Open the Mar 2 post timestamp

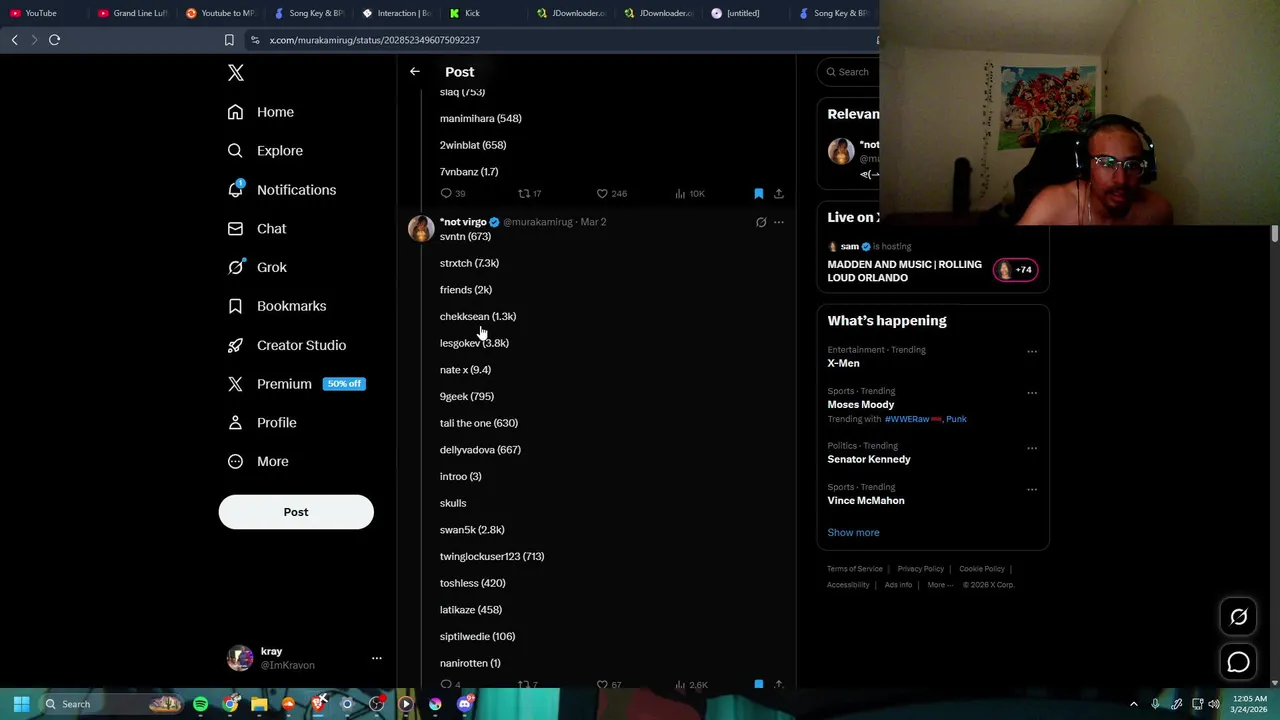point(594,222)
